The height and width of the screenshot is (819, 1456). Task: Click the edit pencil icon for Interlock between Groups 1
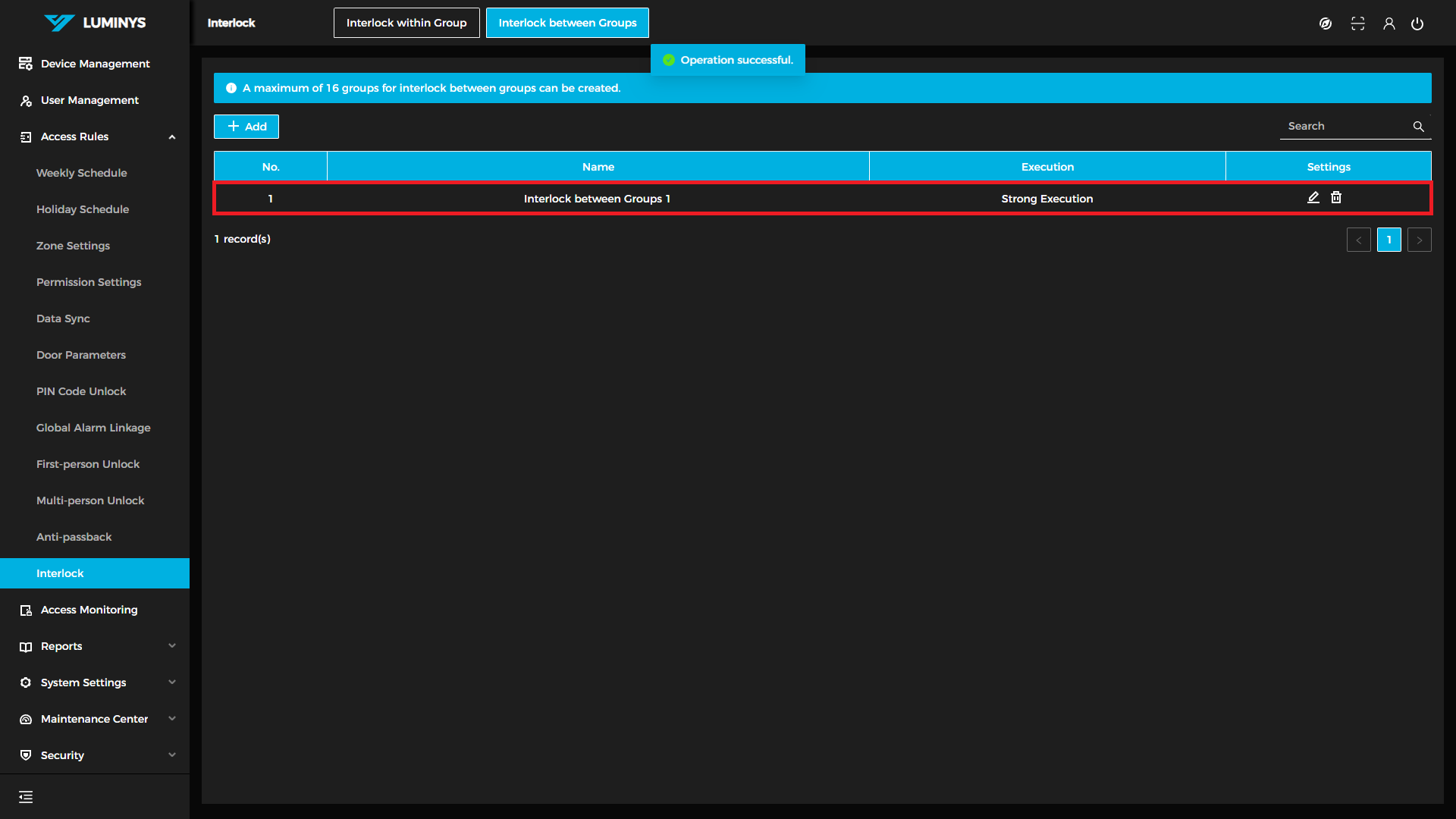coord(1313,198)
